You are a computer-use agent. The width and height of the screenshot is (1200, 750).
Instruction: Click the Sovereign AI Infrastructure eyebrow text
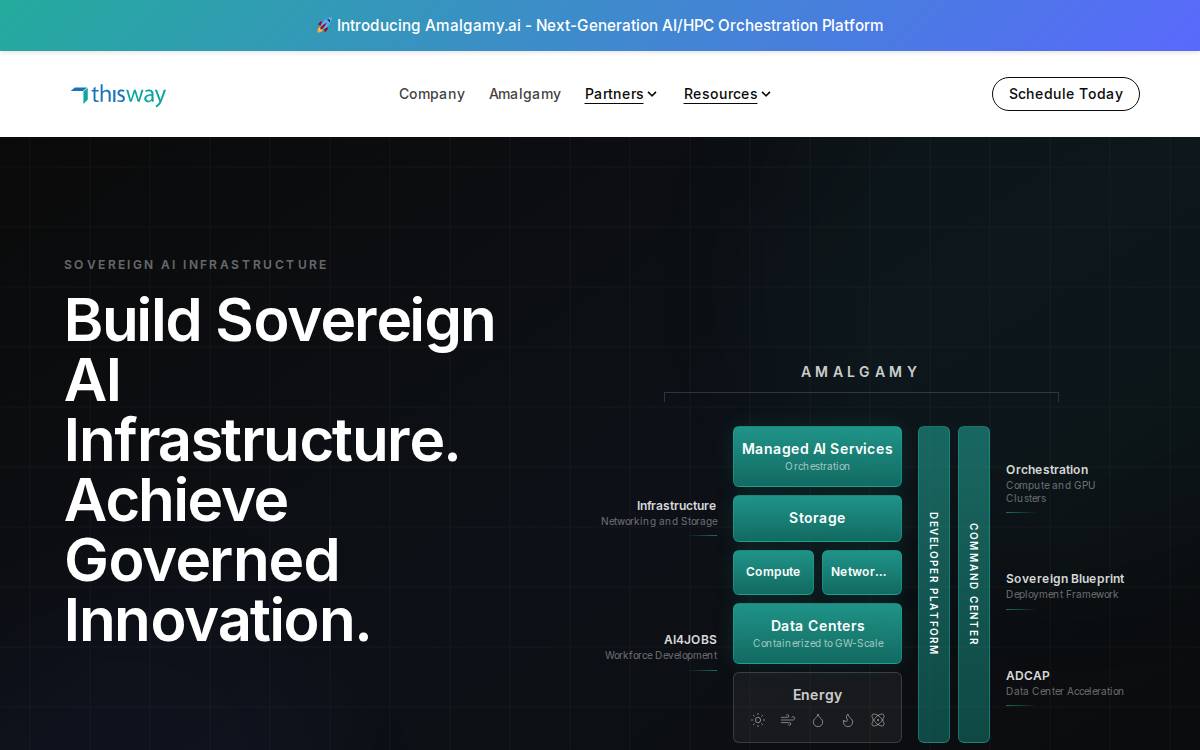pos(196,265)
